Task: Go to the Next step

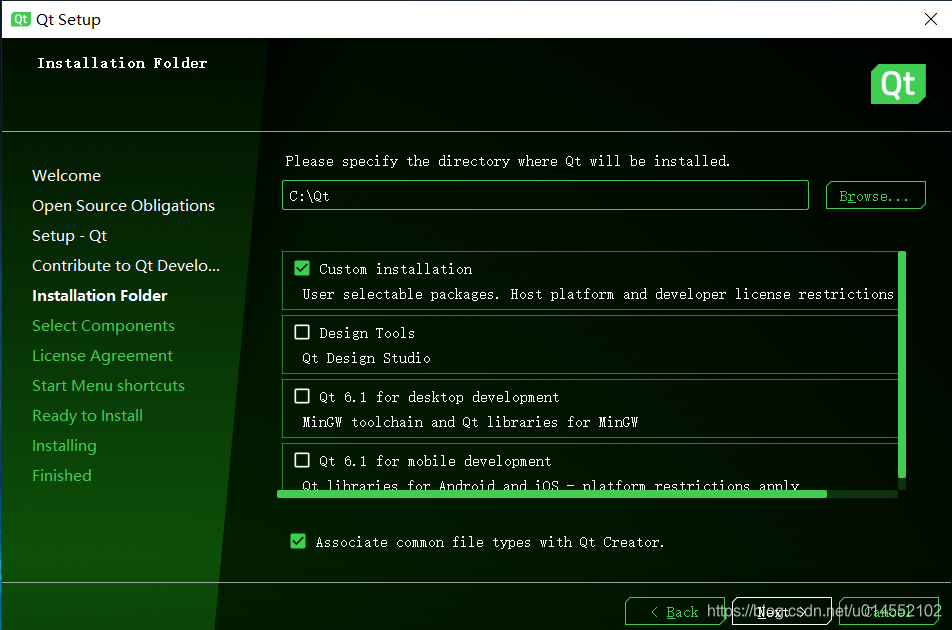Action: pyautogui.click(x=781, y=612)
